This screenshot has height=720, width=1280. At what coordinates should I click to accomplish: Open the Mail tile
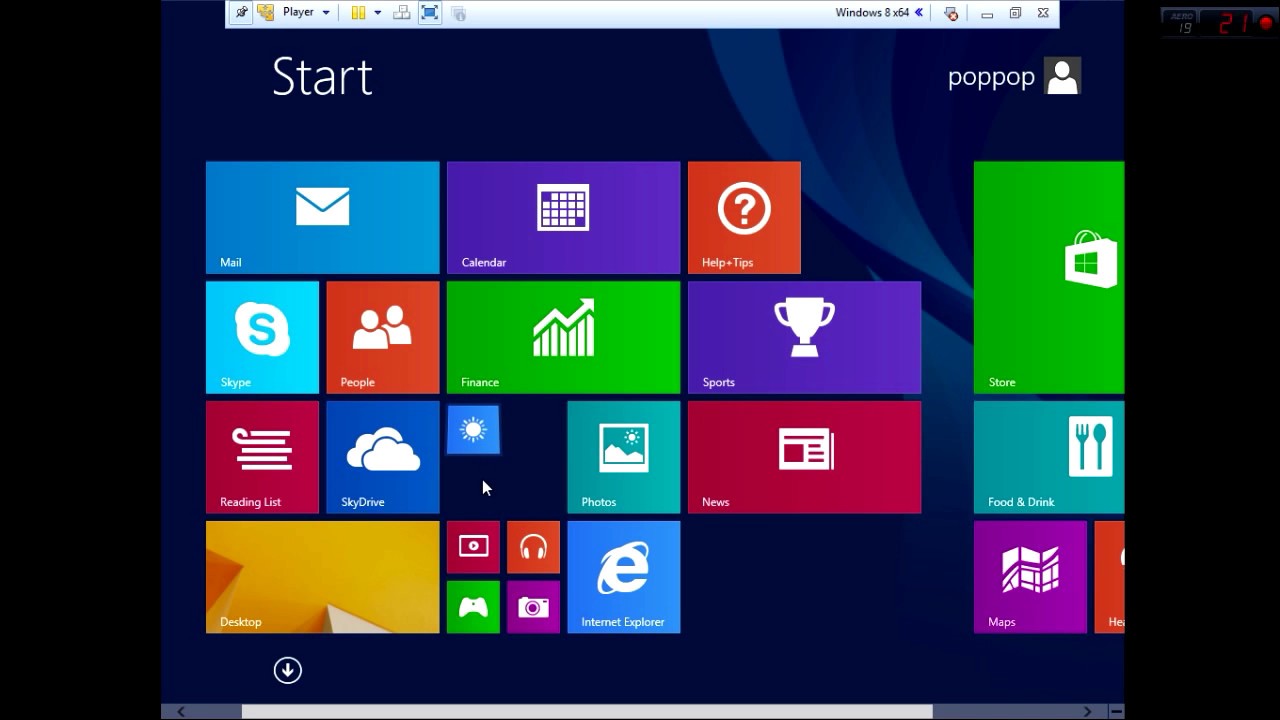tap(322, 217)
